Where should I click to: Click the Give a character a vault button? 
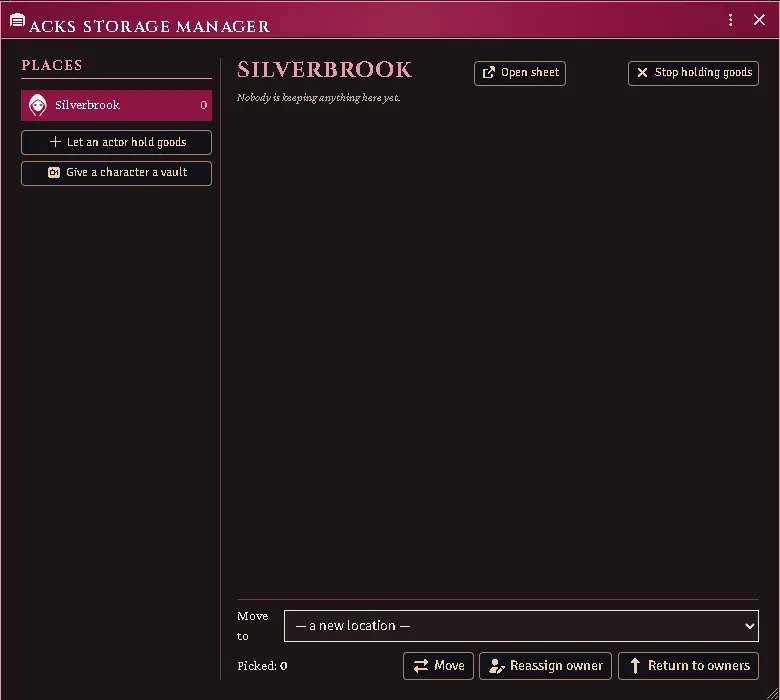point(116,173)
